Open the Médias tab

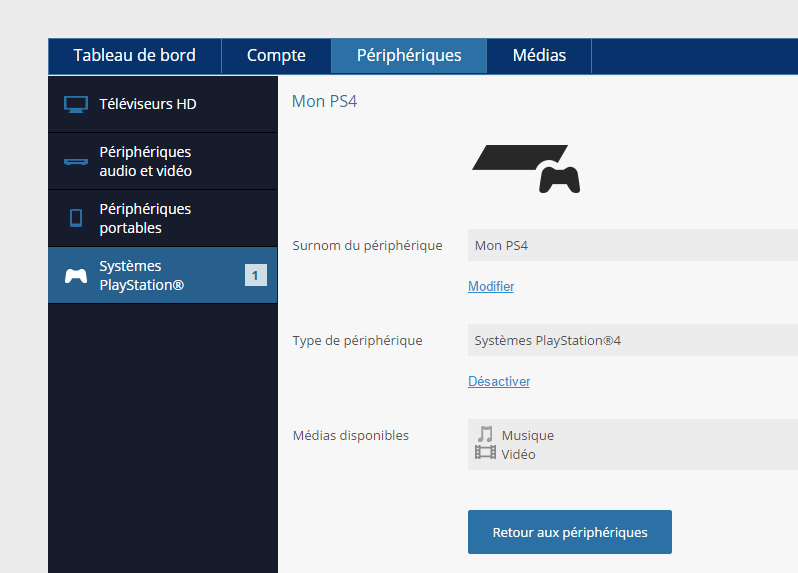(539, 56)
